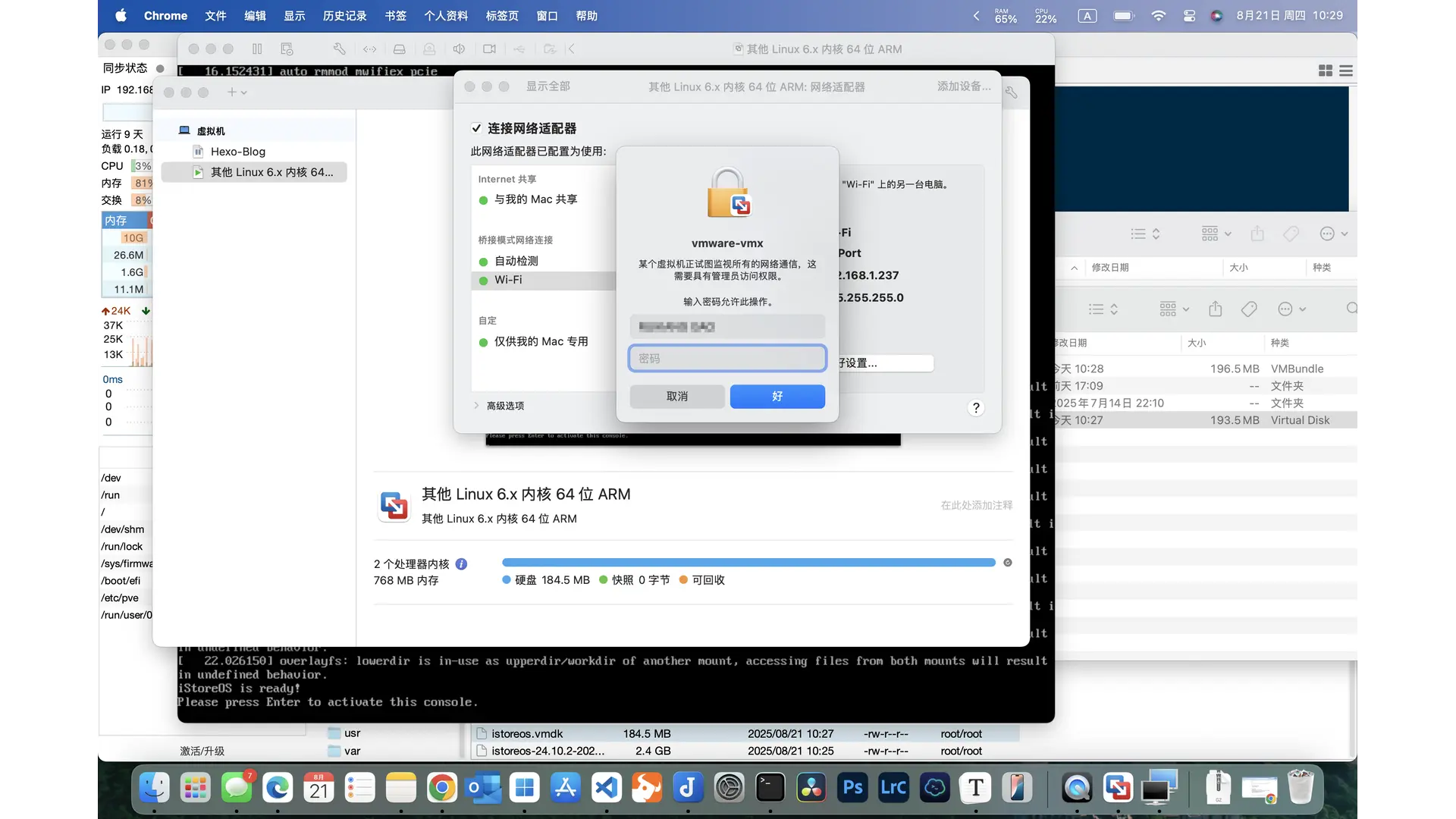Click the hard disk icon in VM toolbar
The width and height of the screenshot is (1456, 819).
pos(399,49)
